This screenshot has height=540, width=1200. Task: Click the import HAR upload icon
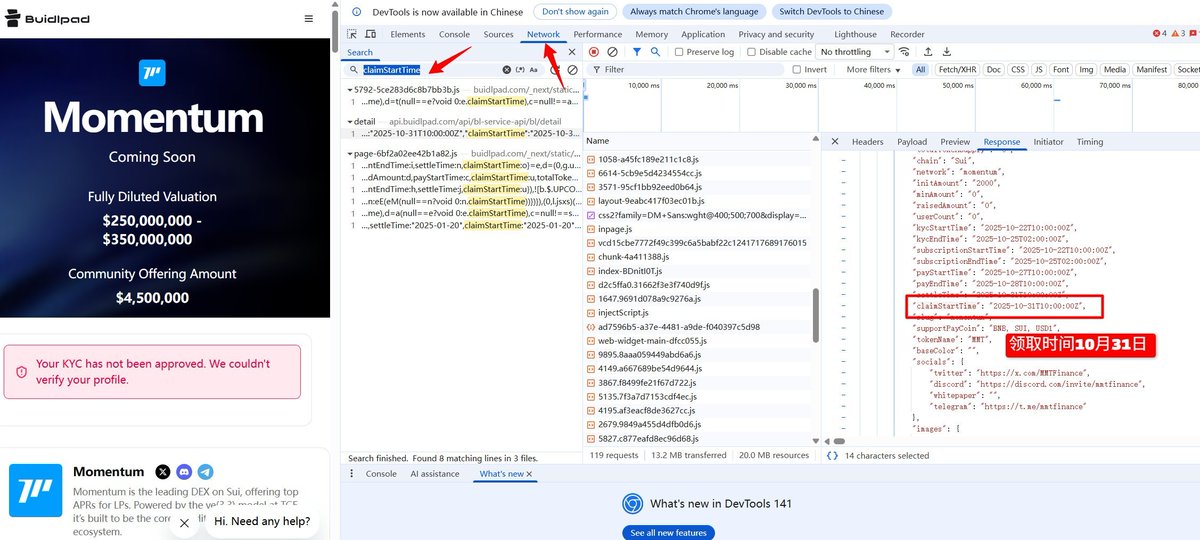(x=928, y=52)
